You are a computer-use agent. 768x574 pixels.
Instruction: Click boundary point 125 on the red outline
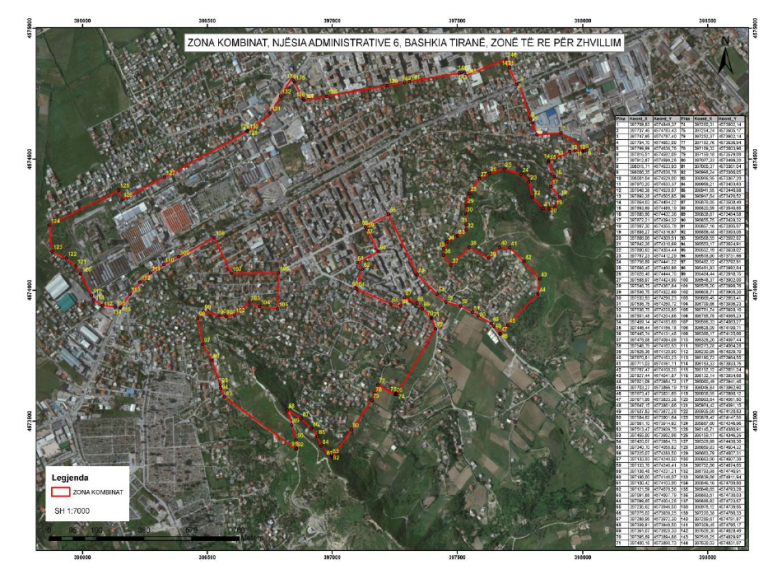(125, 187)
